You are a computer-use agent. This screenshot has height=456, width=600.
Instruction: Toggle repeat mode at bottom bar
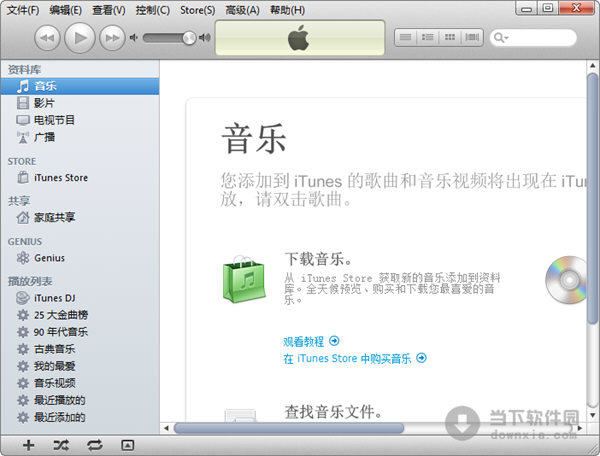(x=94, y=444)
